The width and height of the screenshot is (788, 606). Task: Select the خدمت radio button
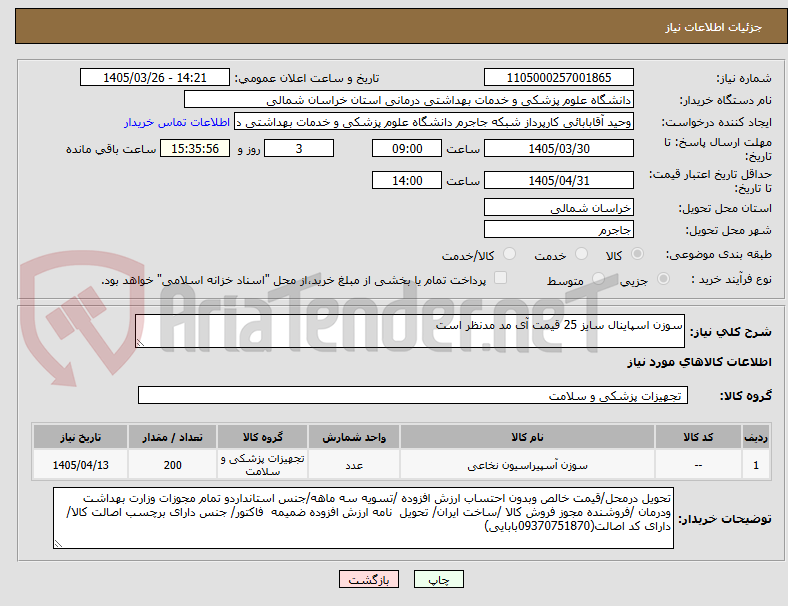point(581,254)
